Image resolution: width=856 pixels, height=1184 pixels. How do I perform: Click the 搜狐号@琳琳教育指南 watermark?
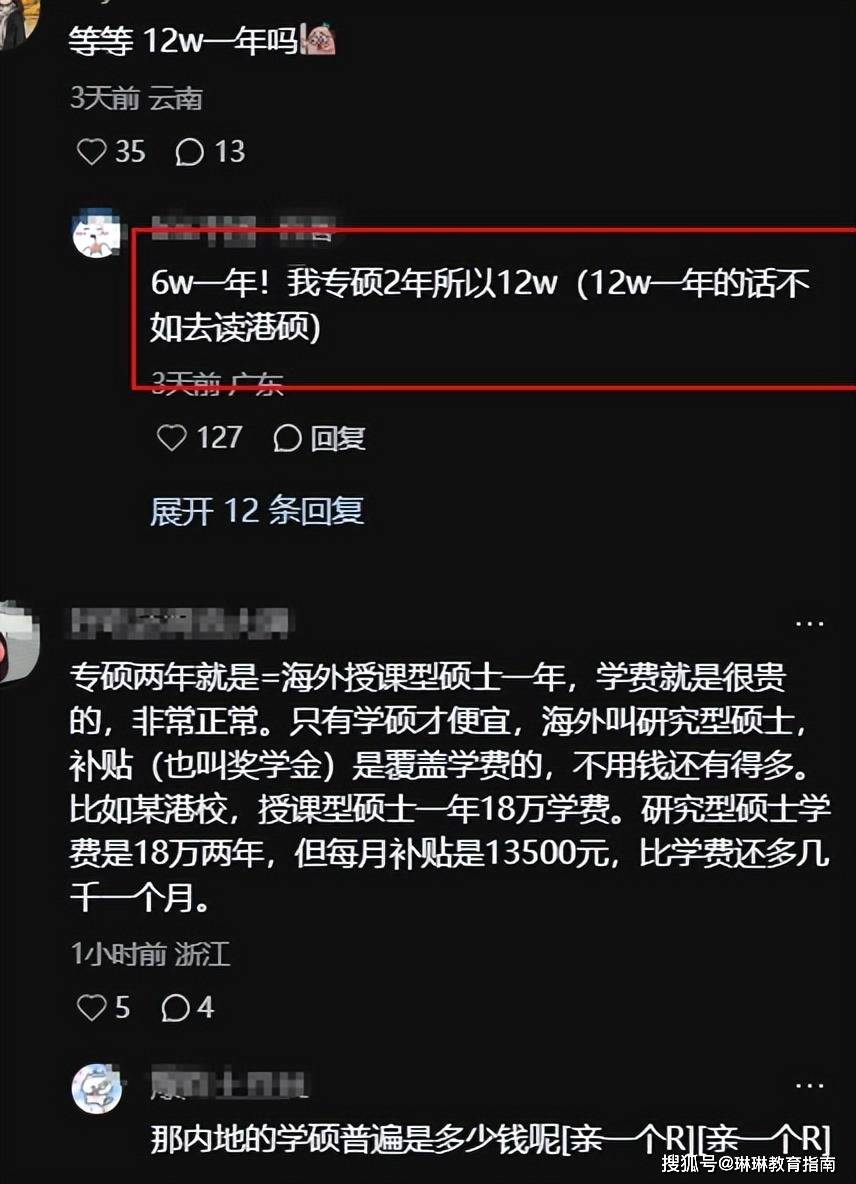pyautogui.click(x=749, y=1164)
